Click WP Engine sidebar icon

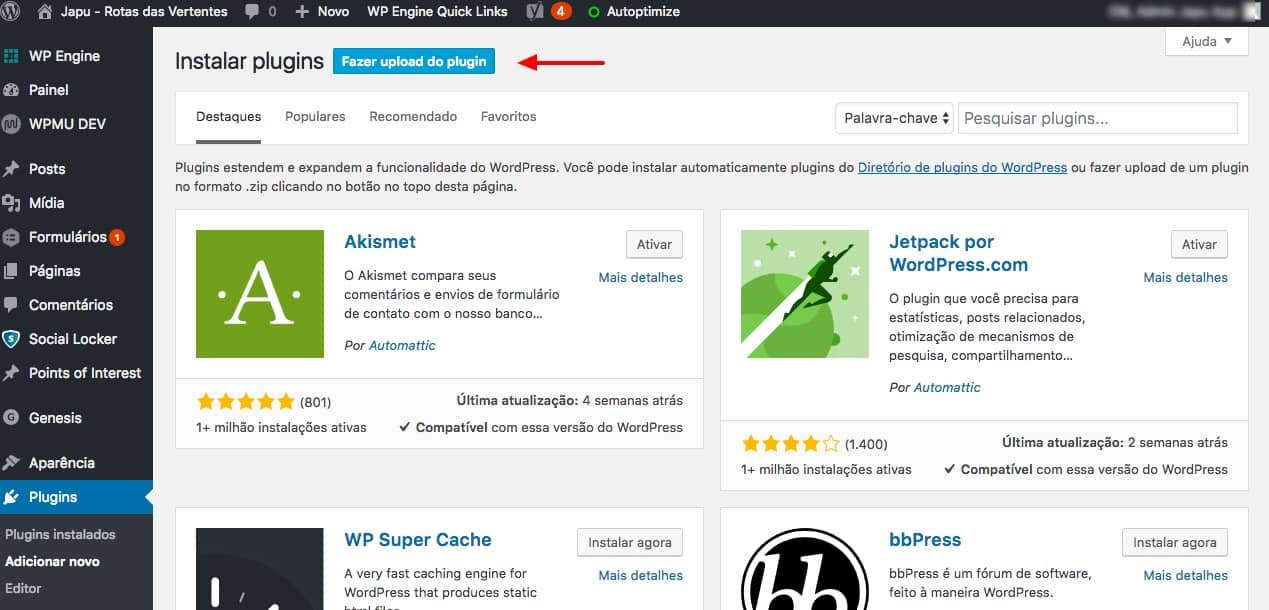[x=12, y=56]
